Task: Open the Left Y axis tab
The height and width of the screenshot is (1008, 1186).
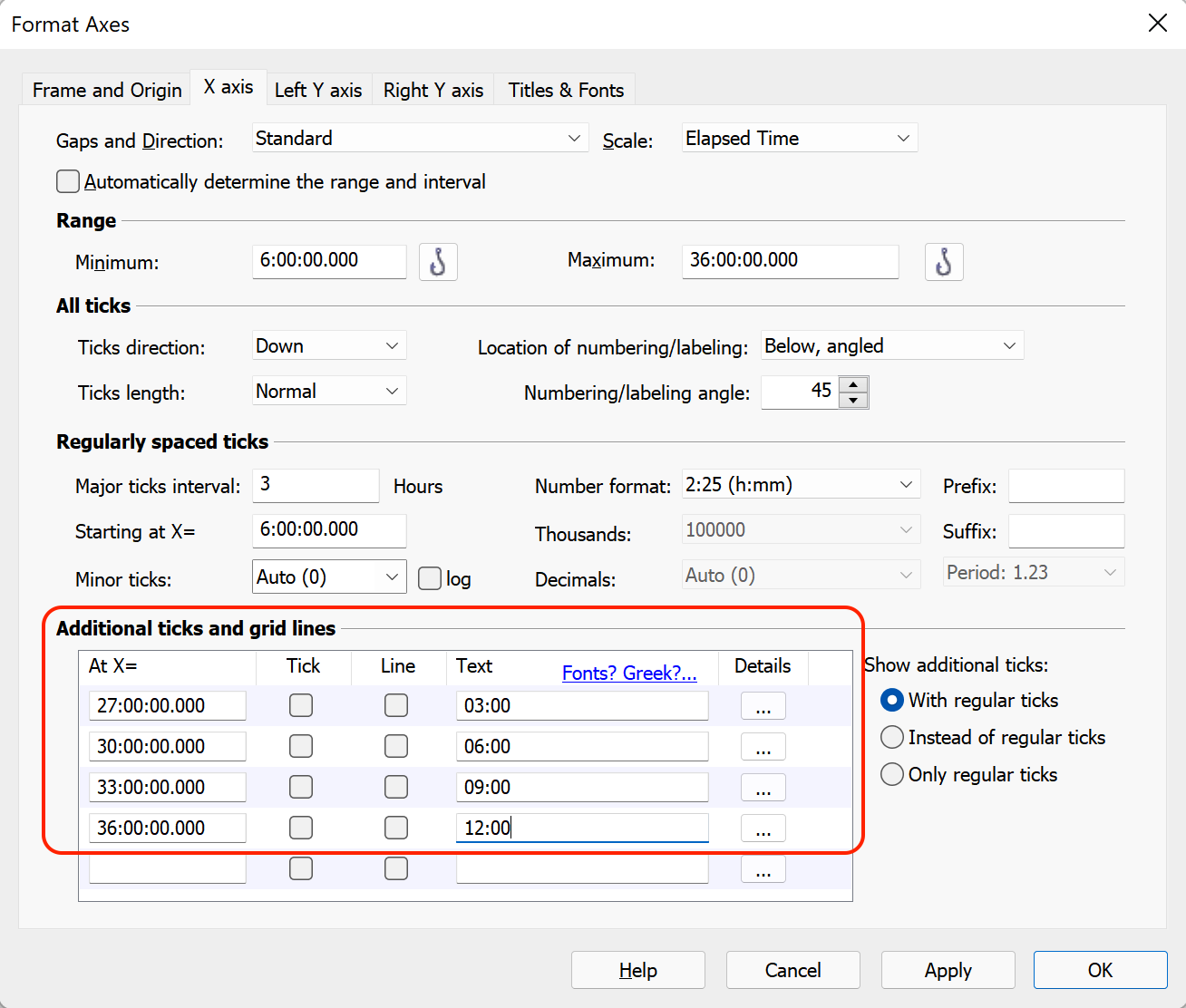Action: 318,90
